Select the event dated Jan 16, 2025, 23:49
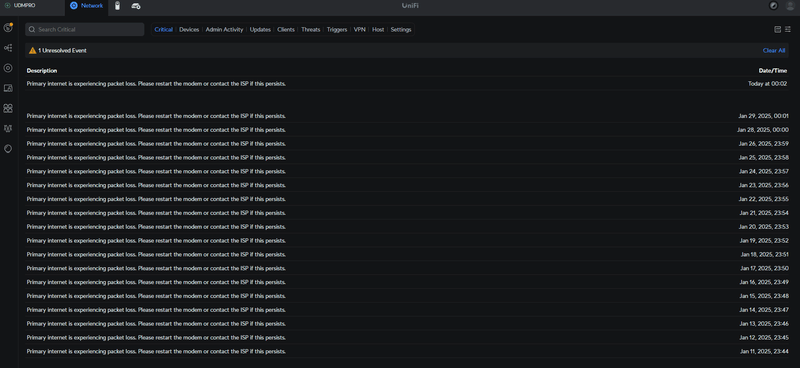Image resolution: width=800 pixels, height=368 pixels. [x=407, y=282]
